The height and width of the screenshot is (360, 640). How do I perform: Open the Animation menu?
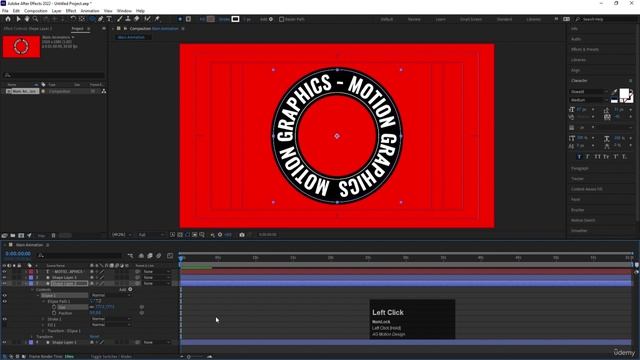(x=90, y=11)
